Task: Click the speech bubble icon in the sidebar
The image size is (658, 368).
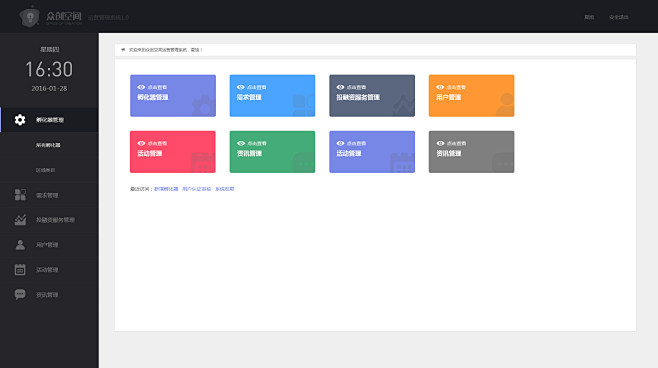Action: click(x=20, y=294)
